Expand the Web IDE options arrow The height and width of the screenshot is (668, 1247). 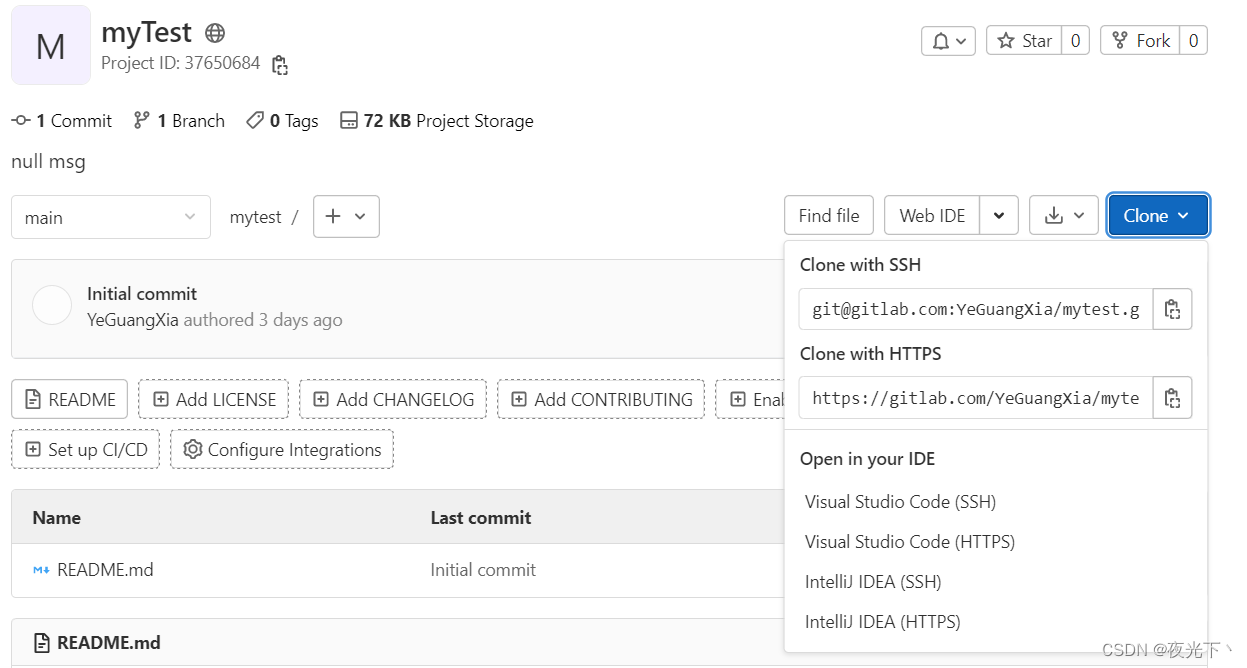pyautogui.click(x=999, y=215)
